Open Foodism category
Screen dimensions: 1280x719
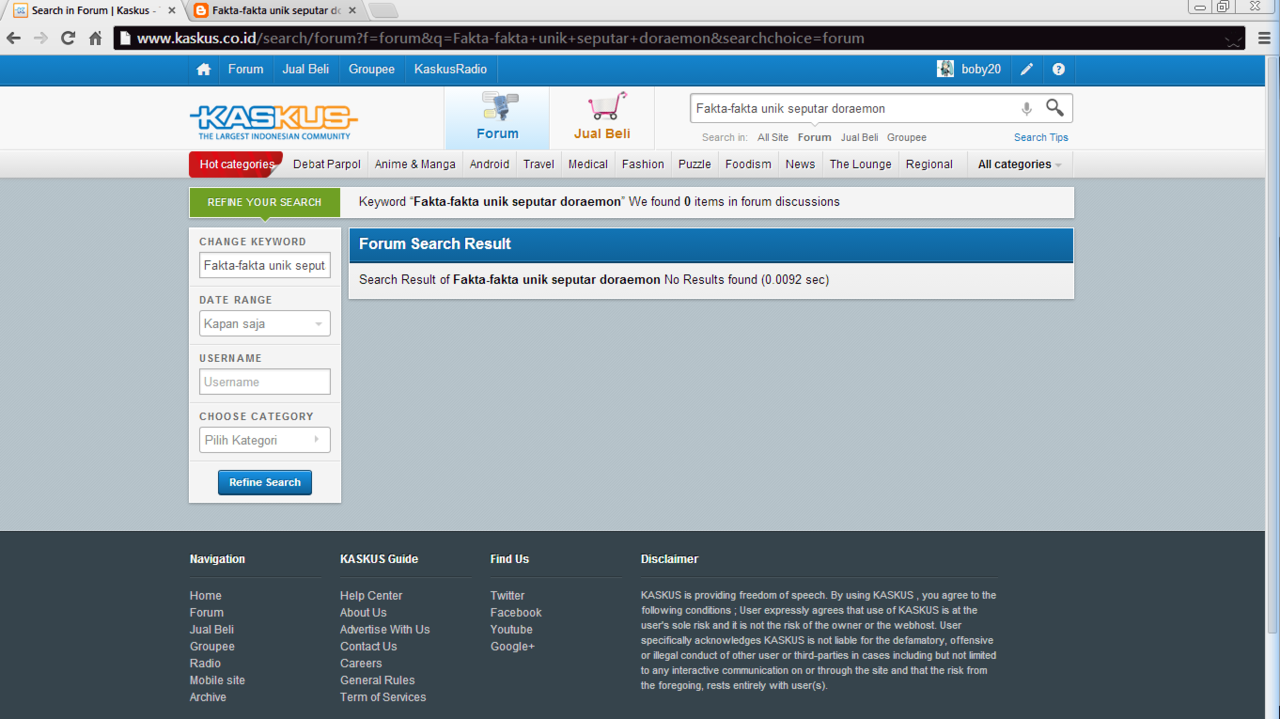click(x=749, y=164)
